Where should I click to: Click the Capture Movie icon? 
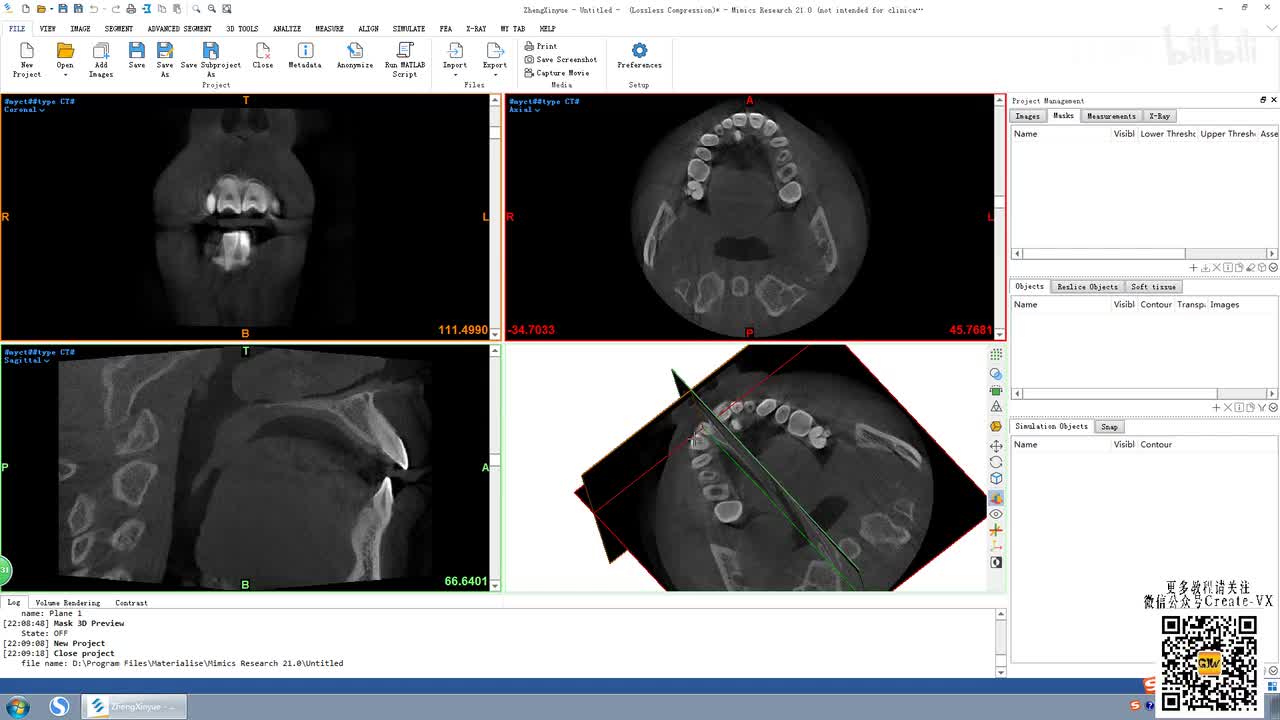530,73
